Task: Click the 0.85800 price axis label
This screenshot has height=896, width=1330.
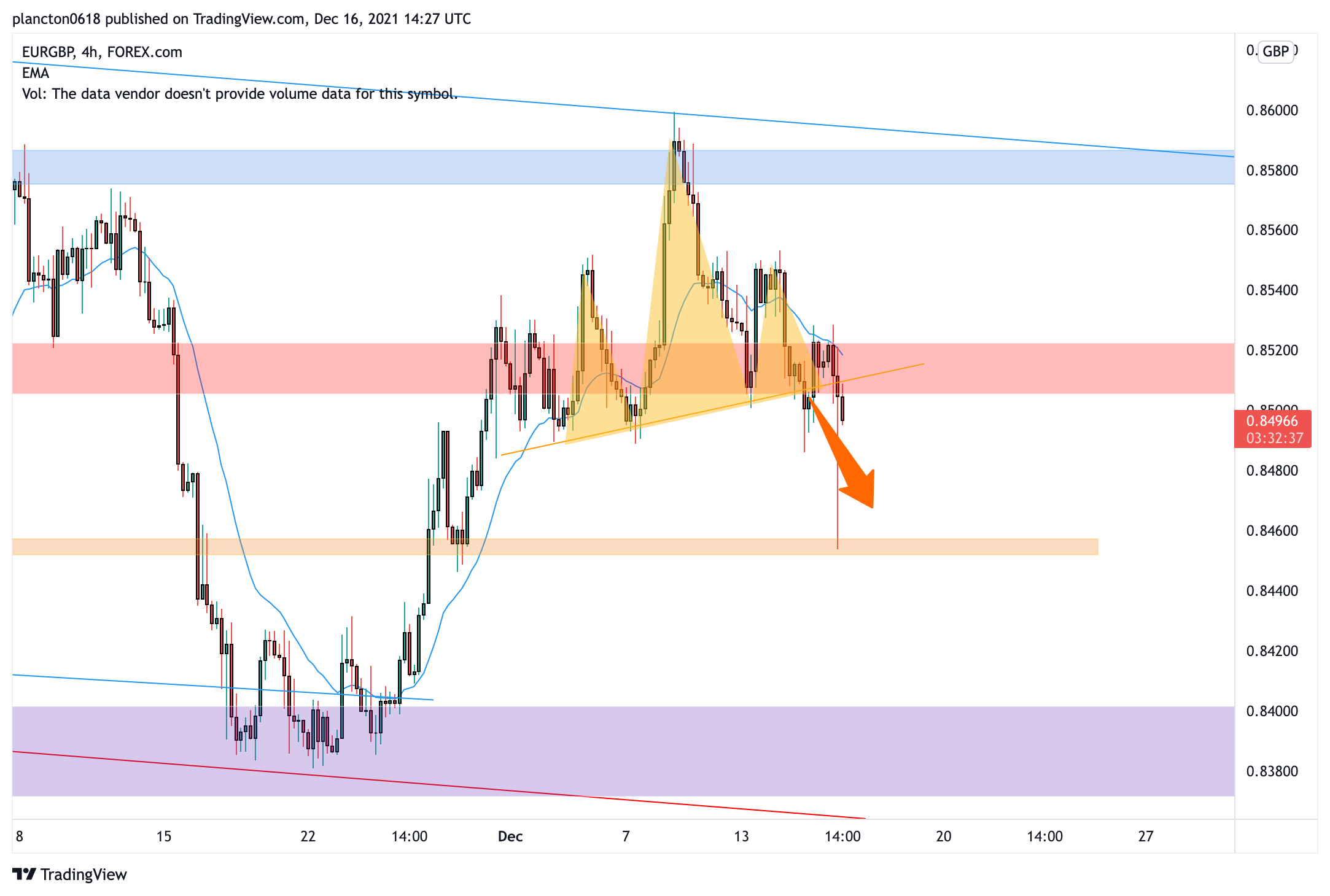Action: tap(1272, 171)
